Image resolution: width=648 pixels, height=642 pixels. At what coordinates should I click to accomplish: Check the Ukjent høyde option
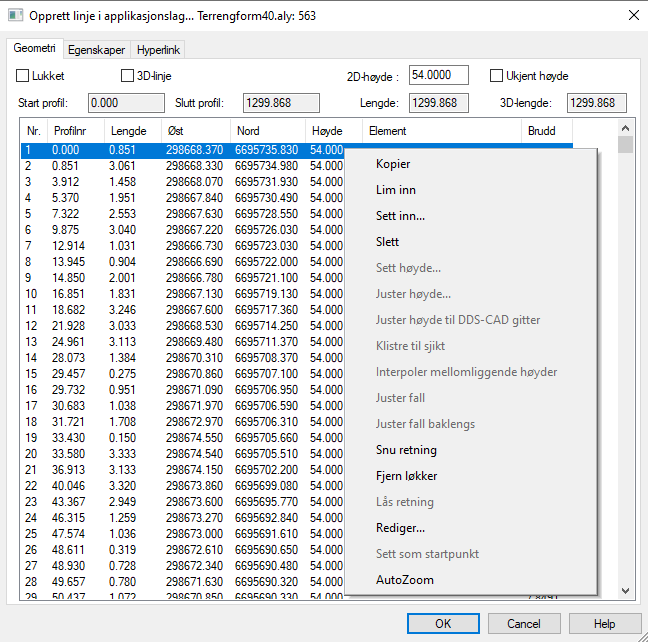(x=497, y=76)
